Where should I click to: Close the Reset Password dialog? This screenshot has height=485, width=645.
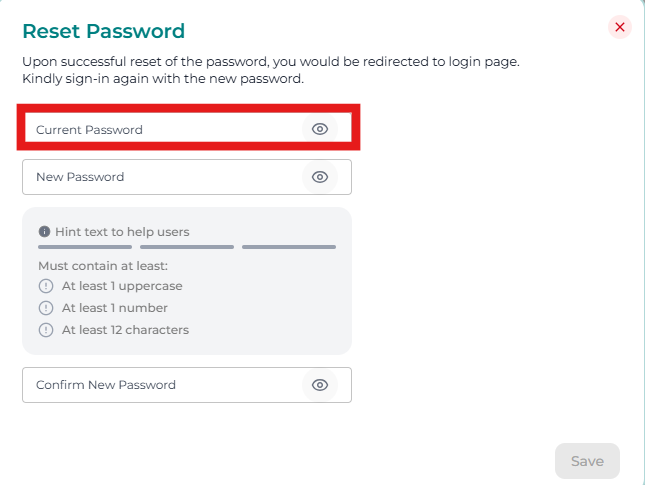[x=620, y=27]
